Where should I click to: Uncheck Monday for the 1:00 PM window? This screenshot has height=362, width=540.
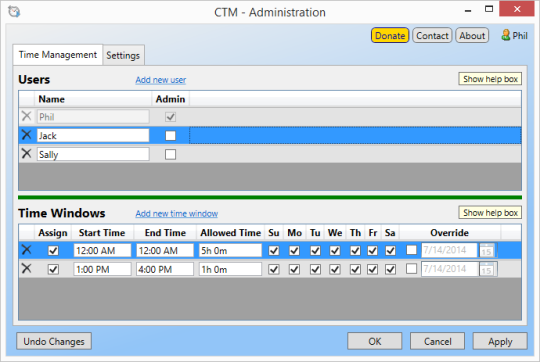click(x=294, y=269)
